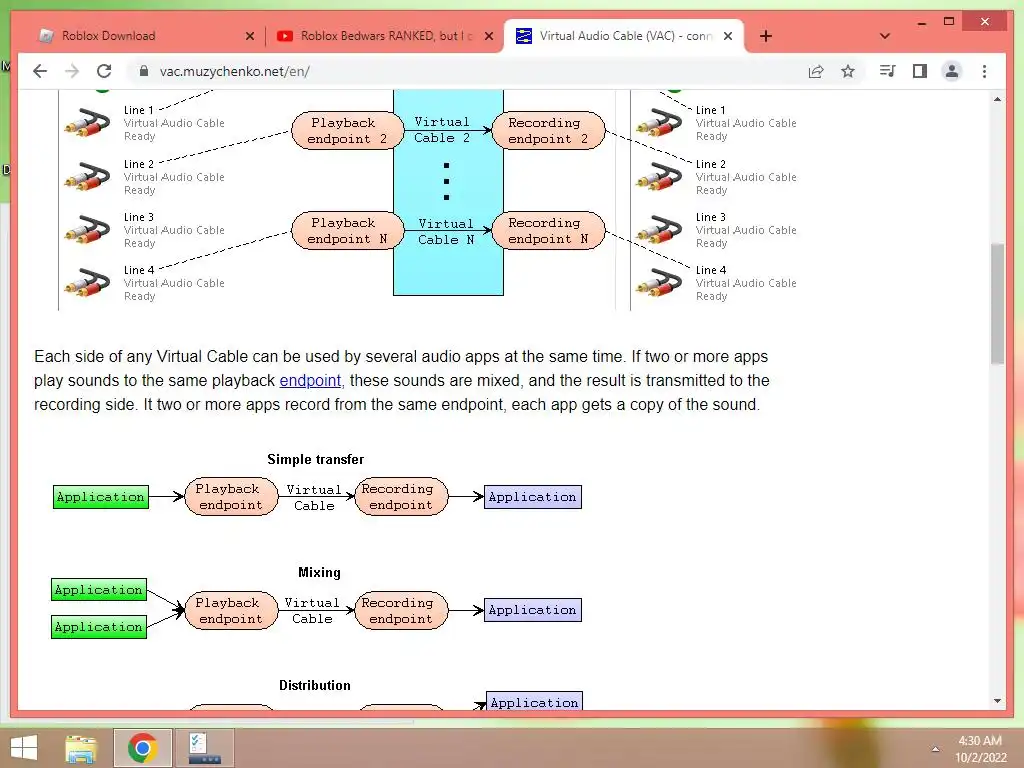Open the media control icon
This screenshot has height=768, width=1024.
888,71
